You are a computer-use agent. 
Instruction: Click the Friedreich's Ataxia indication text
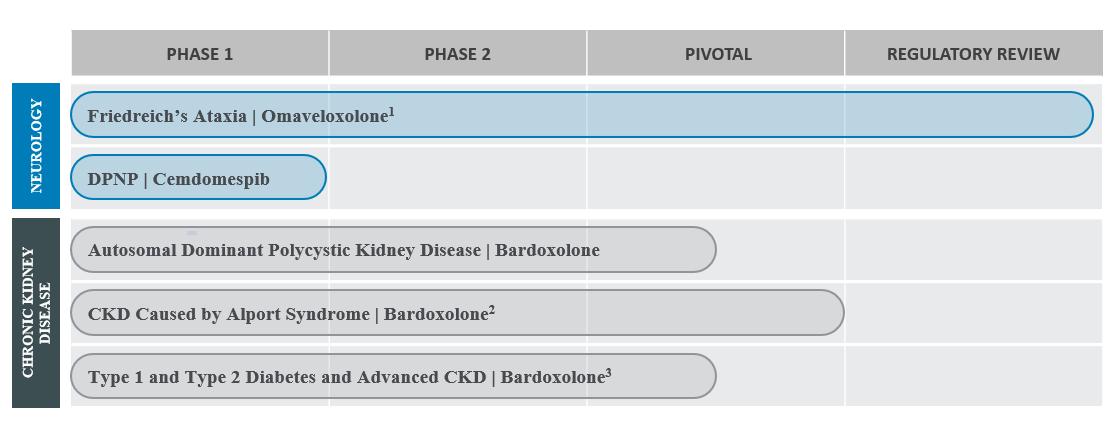166,116
